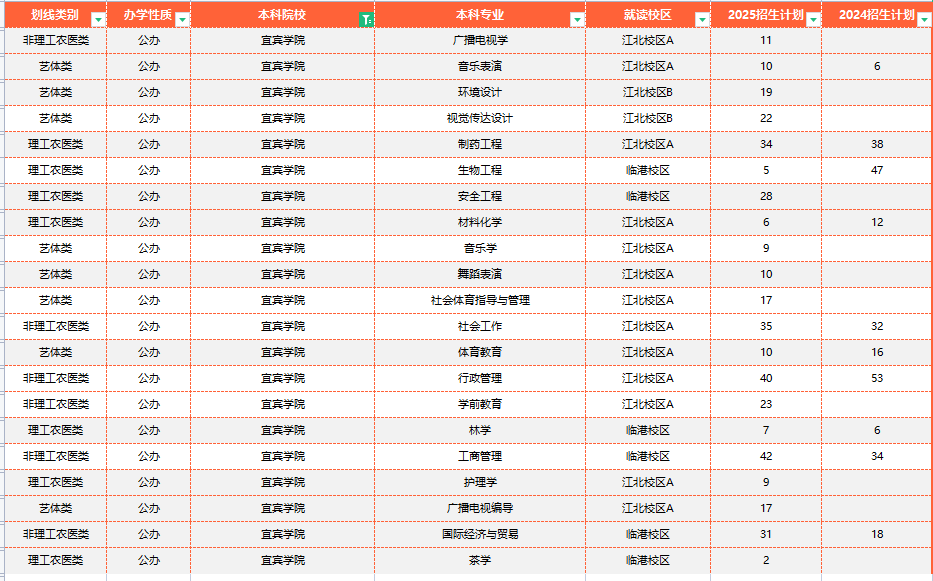The height and width of the screenshot is (581, 933).
Task: Click the 广播电视学 major cell
Action: [x=480, y=40]
